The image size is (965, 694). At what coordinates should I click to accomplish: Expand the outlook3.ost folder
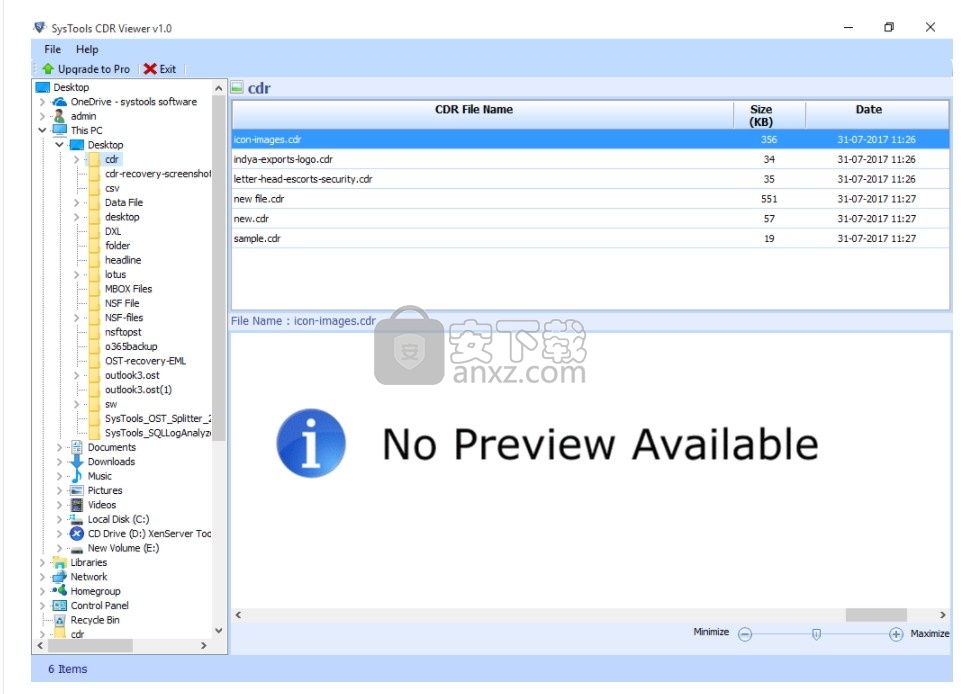76,375
